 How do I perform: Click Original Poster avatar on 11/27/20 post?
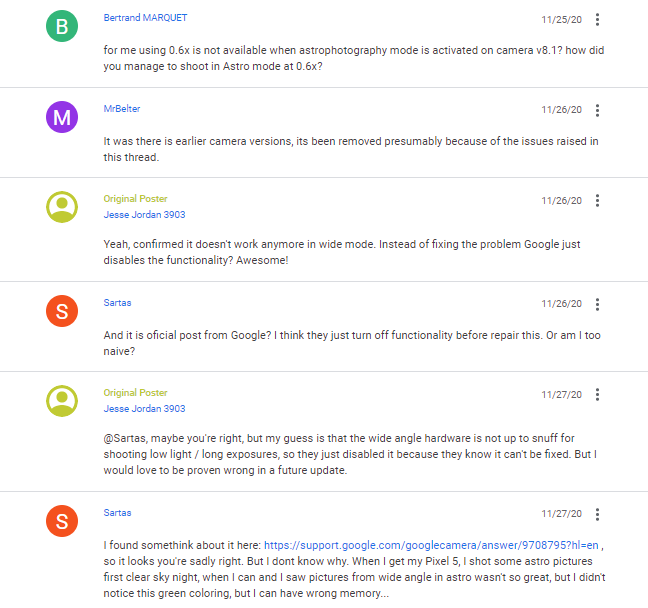62,401
